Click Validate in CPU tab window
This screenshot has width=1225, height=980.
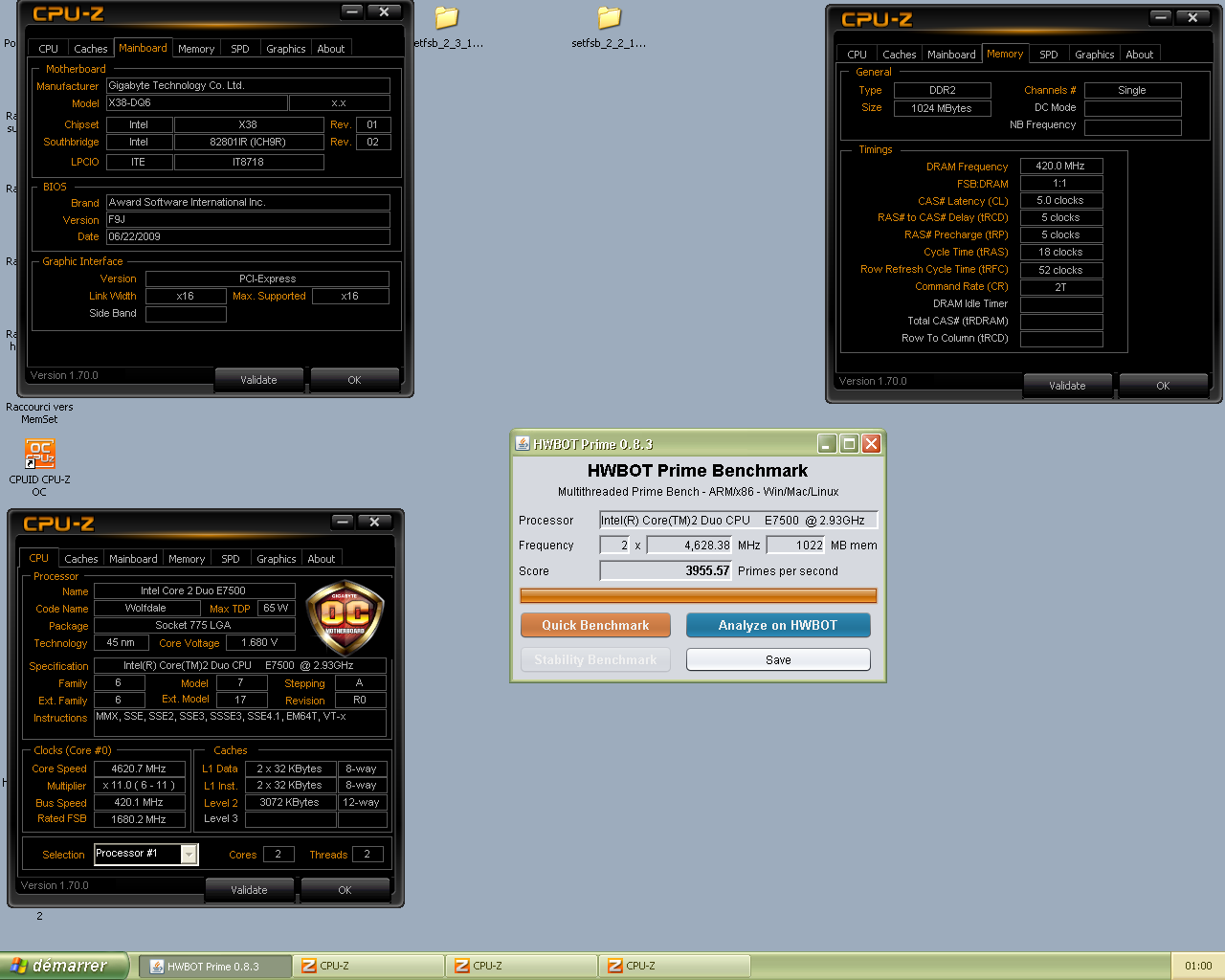coord(249,890)
